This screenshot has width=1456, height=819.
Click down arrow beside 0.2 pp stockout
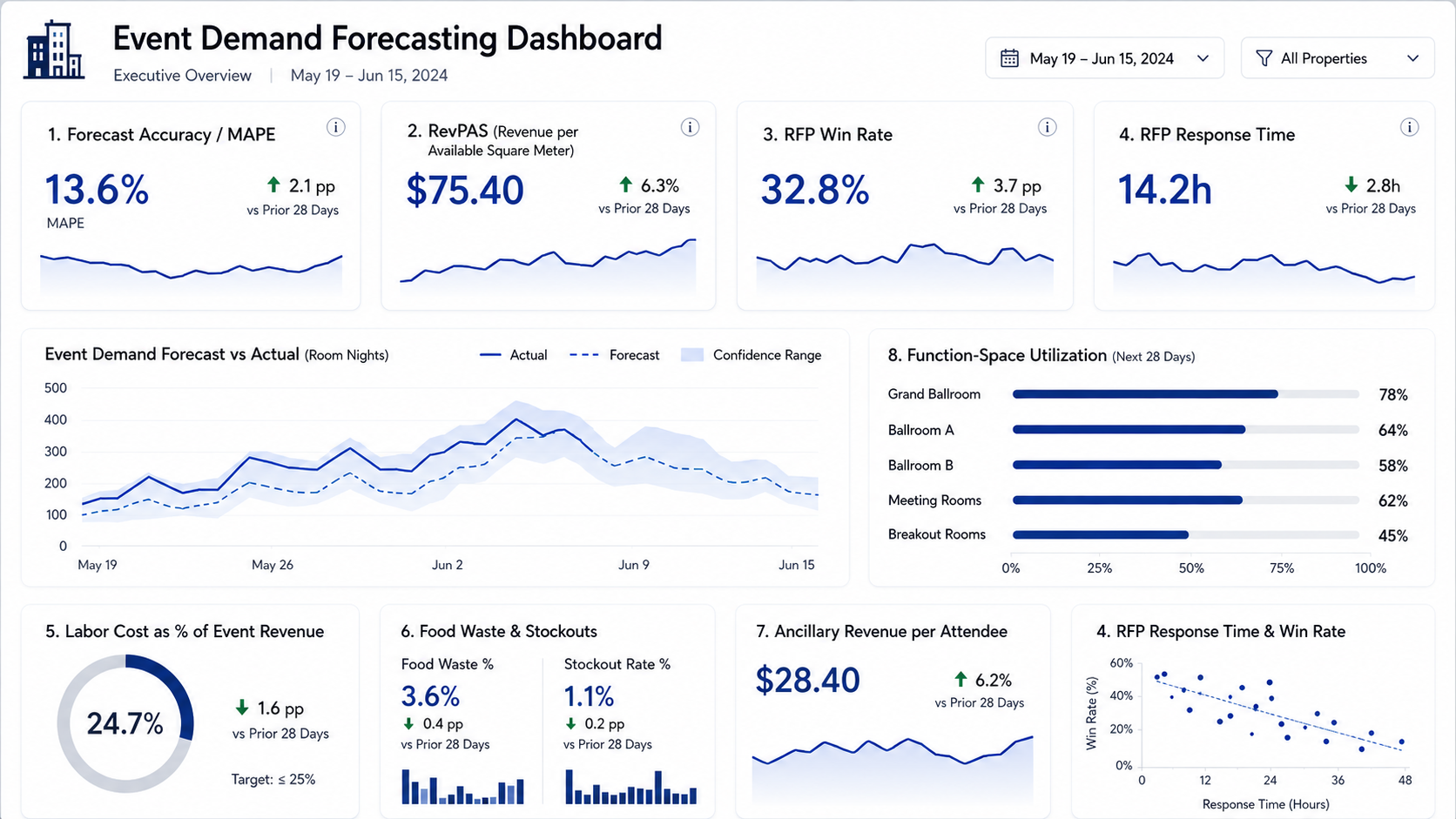click(570, 723)
